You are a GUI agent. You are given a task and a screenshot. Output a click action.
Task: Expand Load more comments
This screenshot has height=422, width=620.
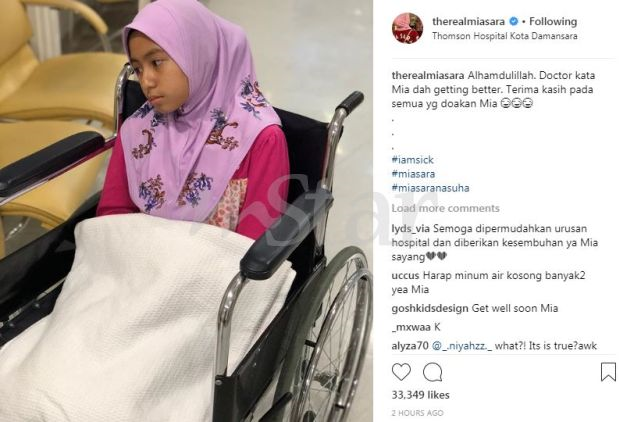point(445,208)
